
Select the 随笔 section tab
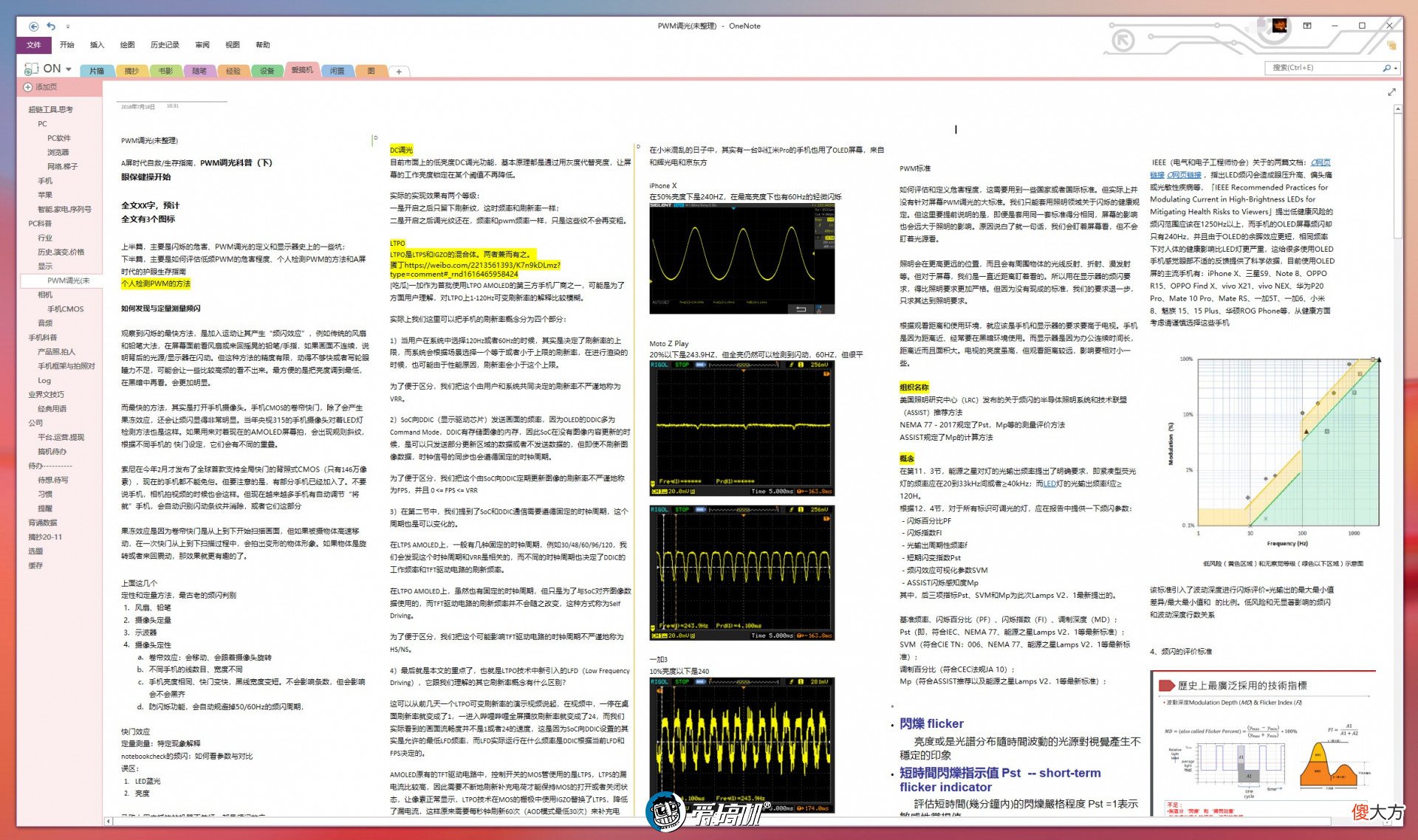[x=199, y=71]
